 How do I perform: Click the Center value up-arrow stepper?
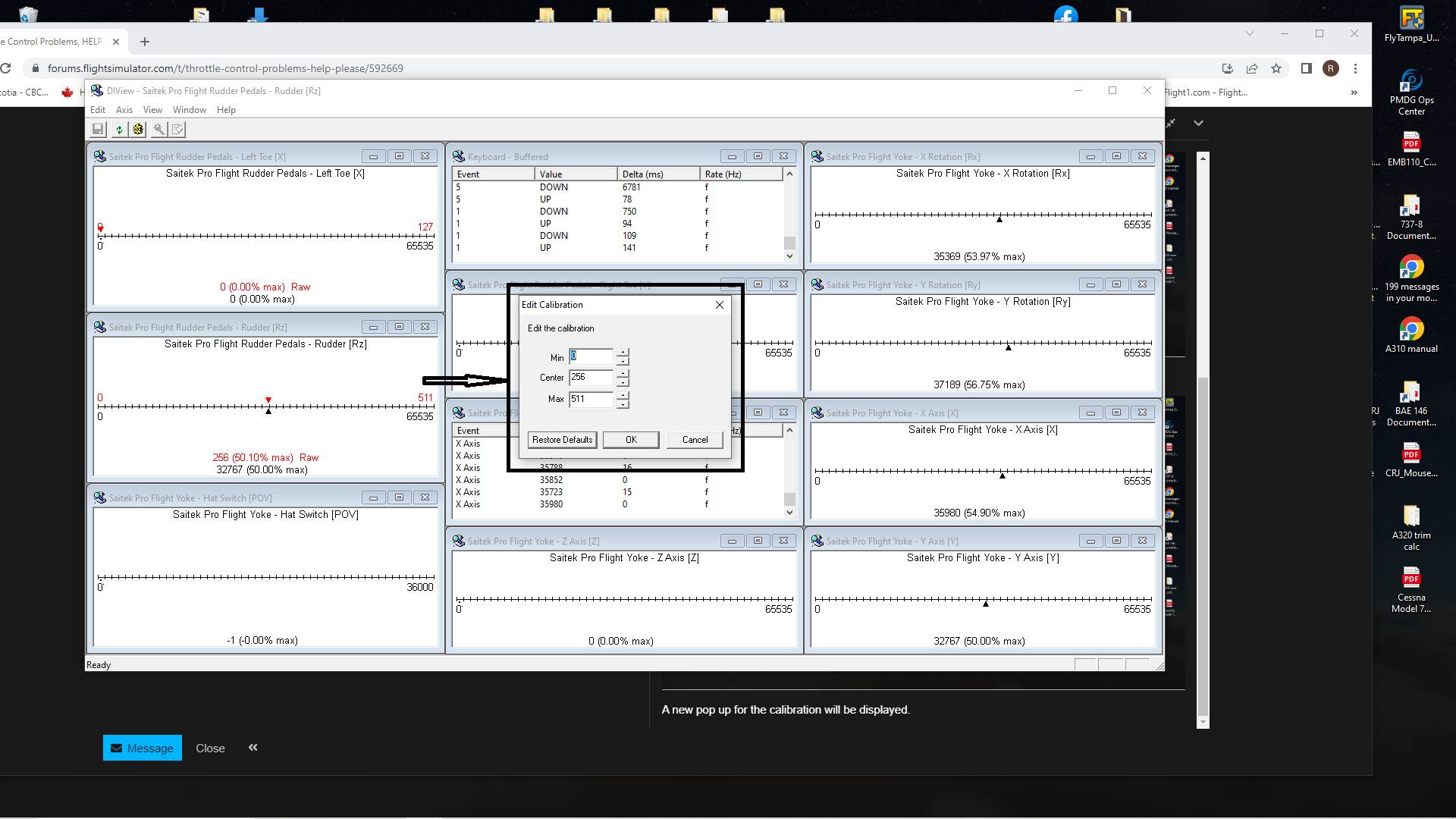click(622, 373)
